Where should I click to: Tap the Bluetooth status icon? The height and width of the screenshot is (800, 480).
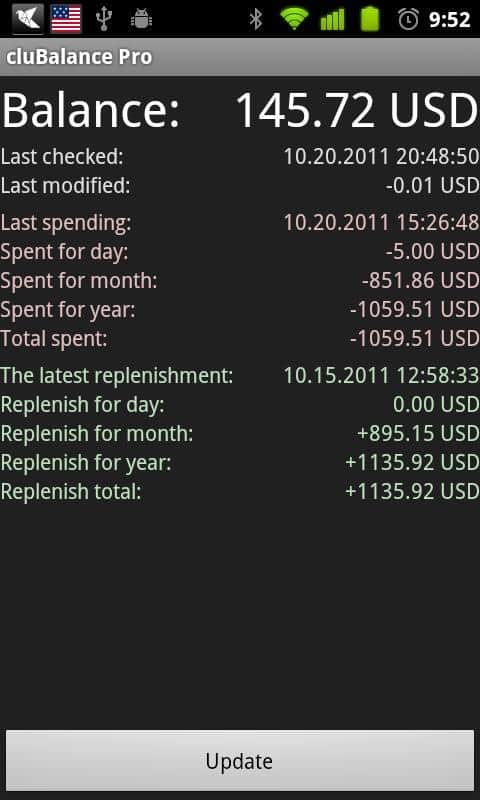click(x=256, y=19)
